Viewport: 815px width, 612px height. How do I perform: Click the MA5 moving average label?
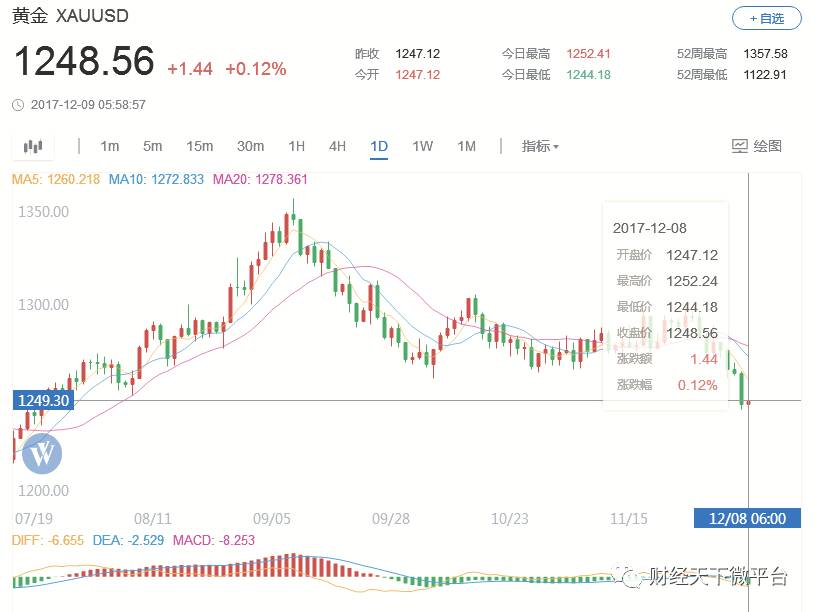point(55,180)
